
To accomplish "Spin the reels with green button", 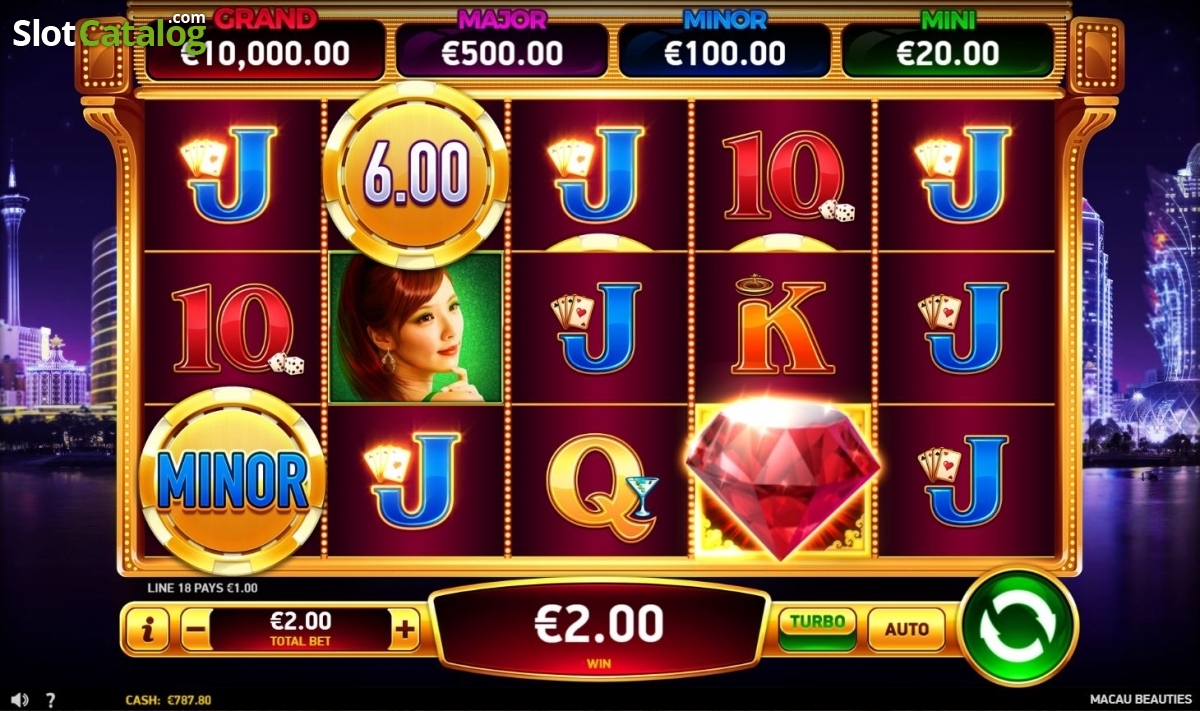I will [x=1018, y=625].
